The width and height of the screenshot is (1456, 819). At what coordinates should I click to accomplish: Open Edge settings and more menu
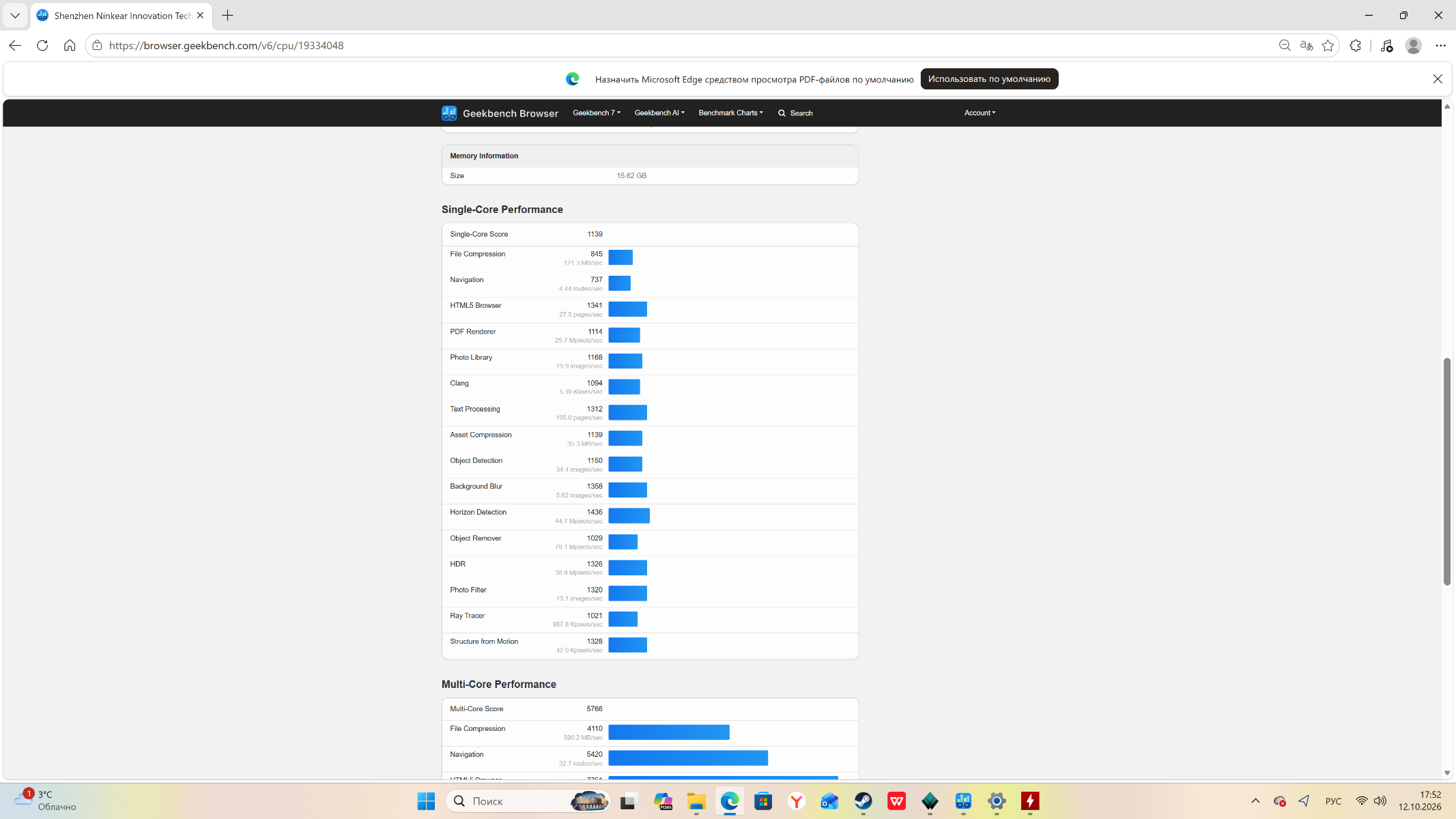[x=1441, y=45]
